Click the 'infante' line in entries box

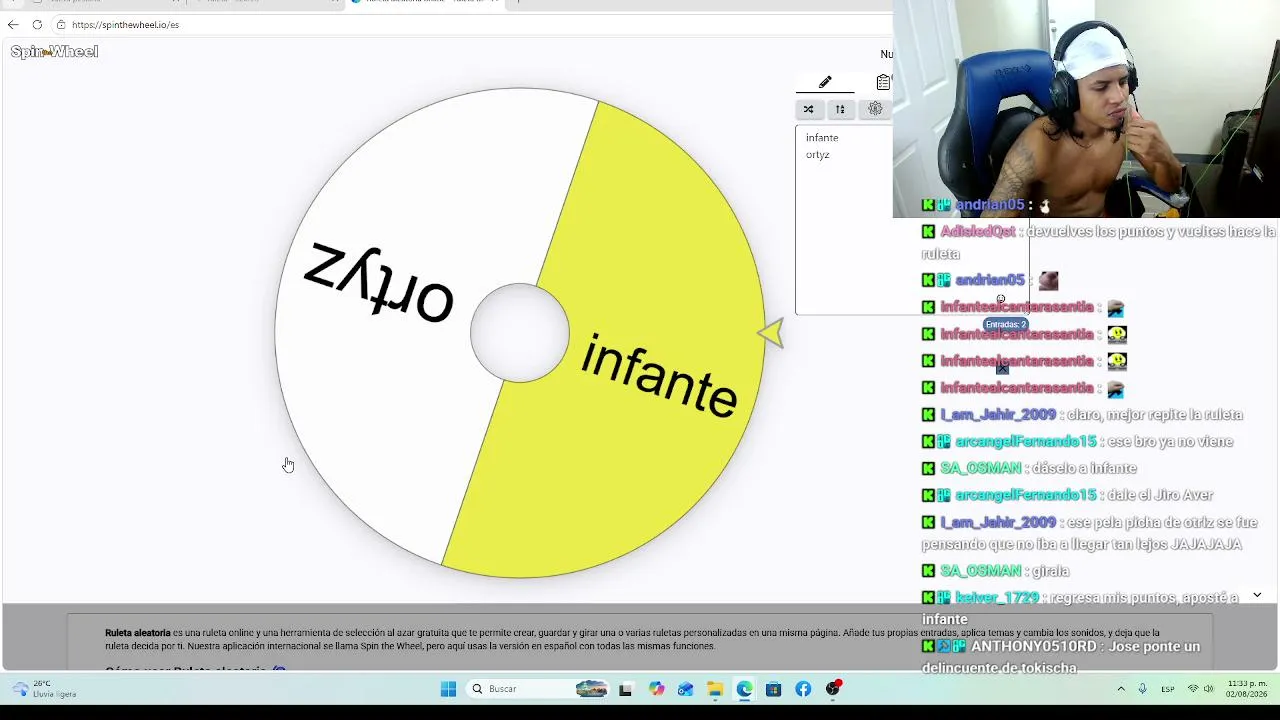pos(822,138)
